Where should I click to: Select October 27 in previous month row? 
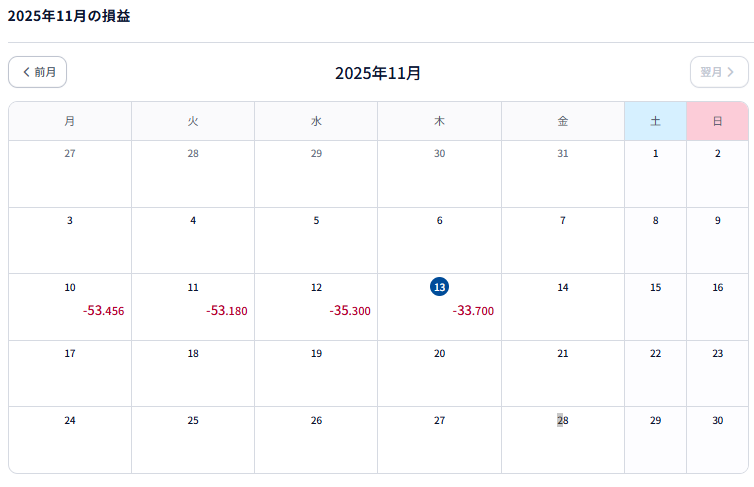click(x=69, y=172)
